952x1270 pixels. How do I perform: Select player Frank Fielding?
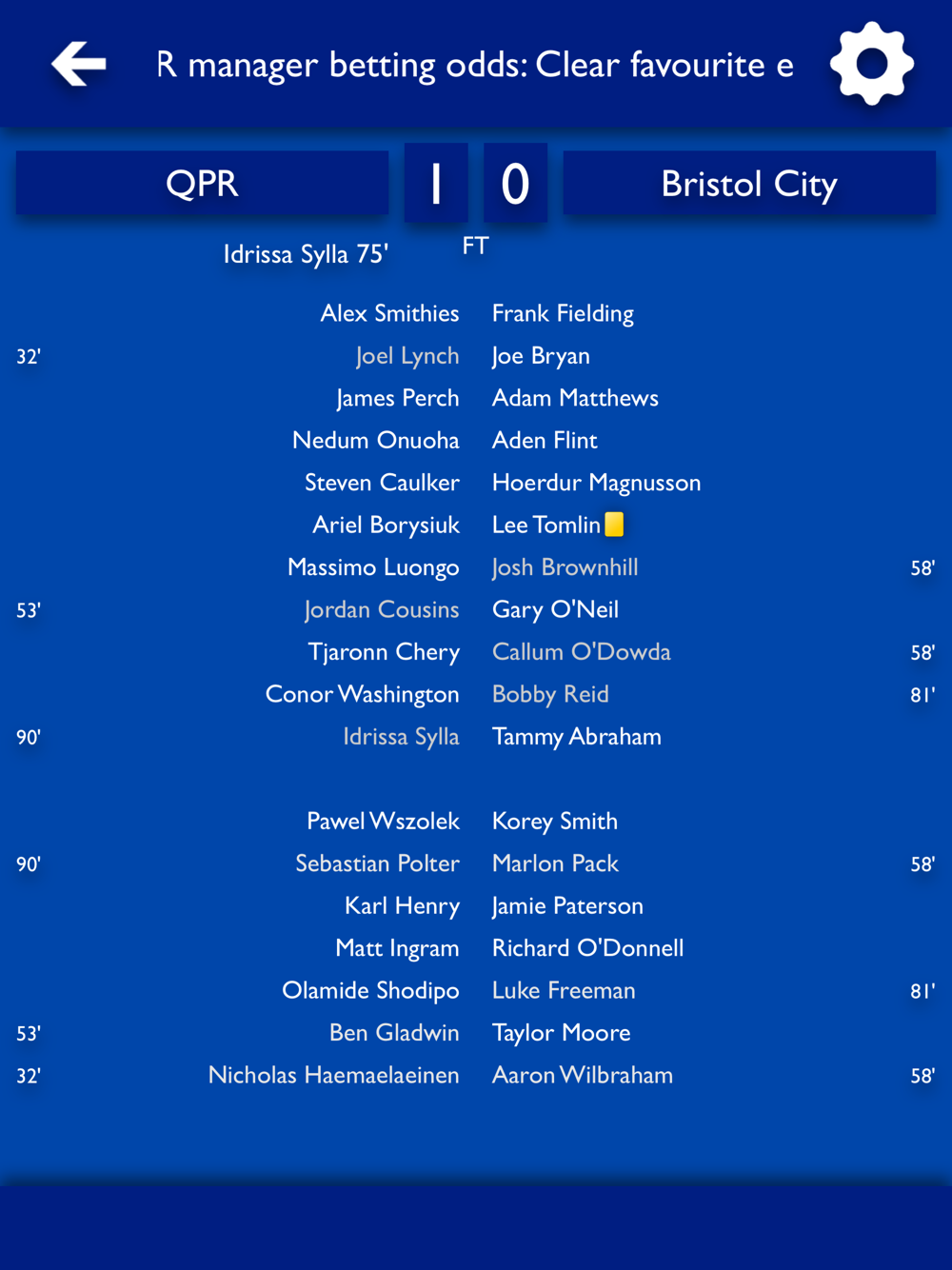coord(563,313)
